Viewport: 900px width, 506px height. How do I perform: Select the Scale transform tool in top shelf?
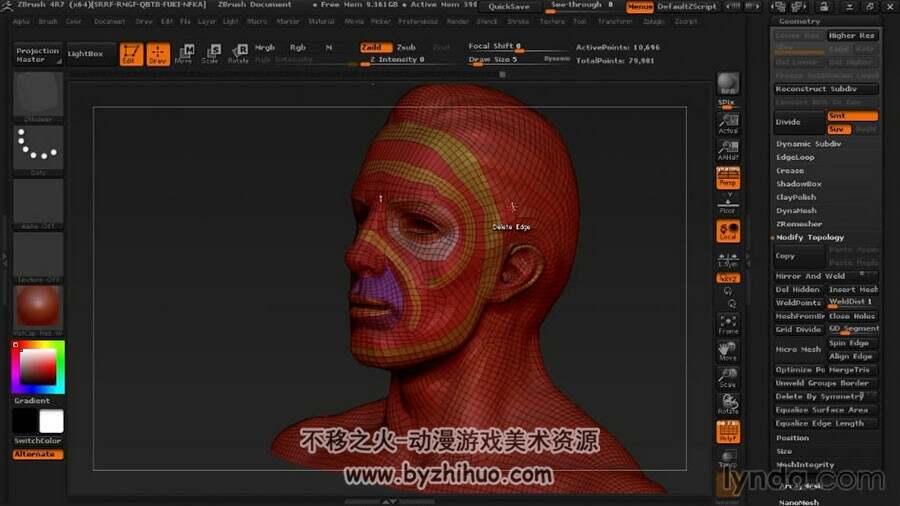coord(211,54)
